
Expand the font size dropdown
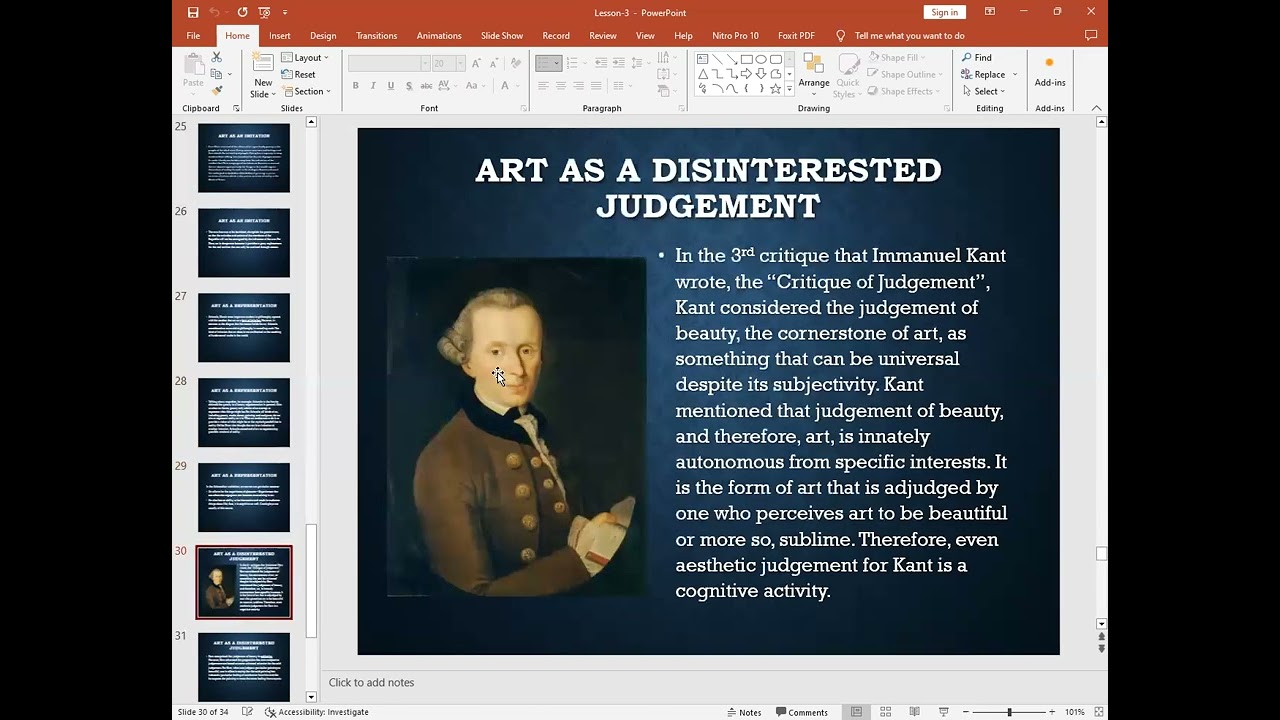460,63
